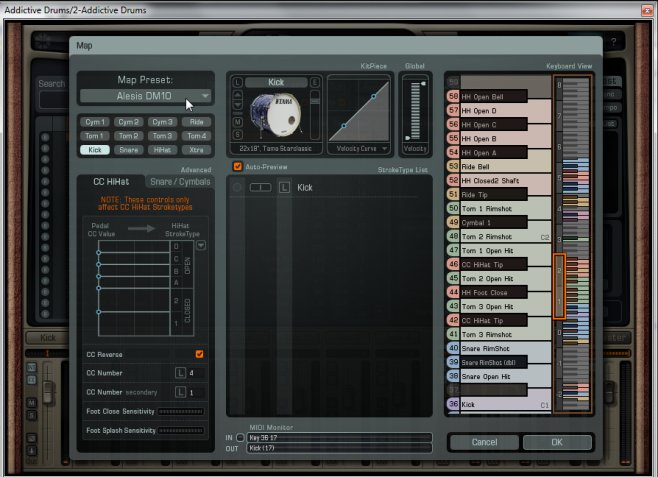Image resolution: width=658 pixels, height=477 pixels.
Task: Click the lower velocity curve node
Action: tap(344, 125)
